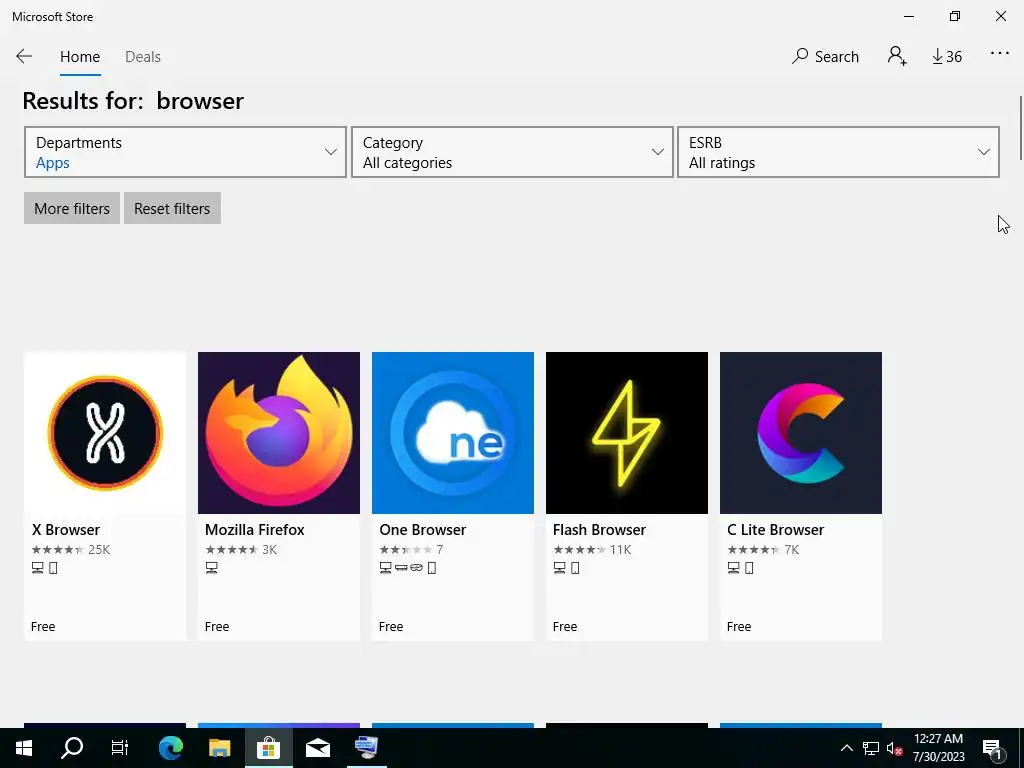The height and width of the screenshot is (768, 1024).
Task: Click Free price under Mozilla Firefox
Action: coord(217,627)
